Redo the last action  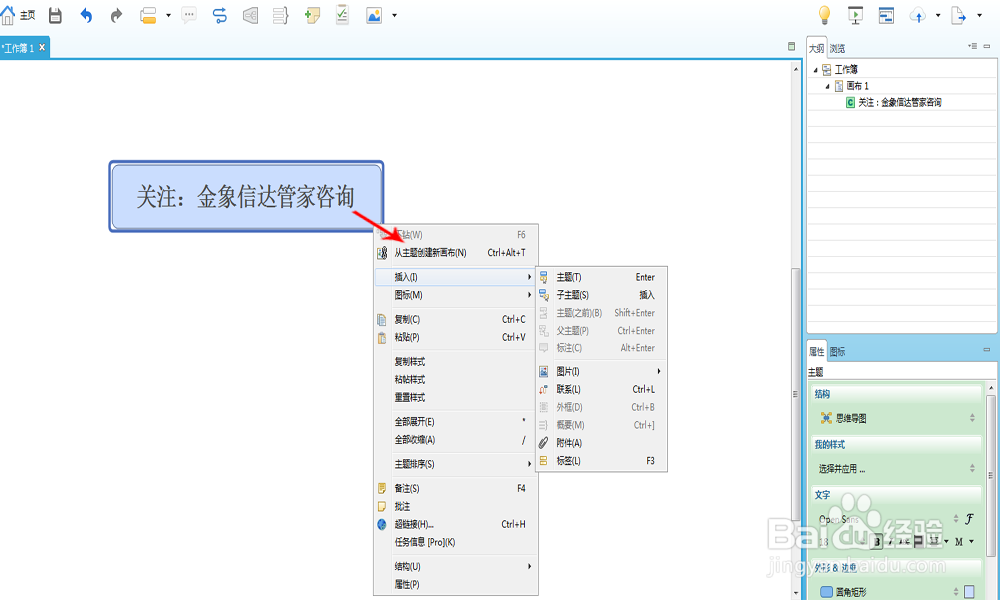116,13
